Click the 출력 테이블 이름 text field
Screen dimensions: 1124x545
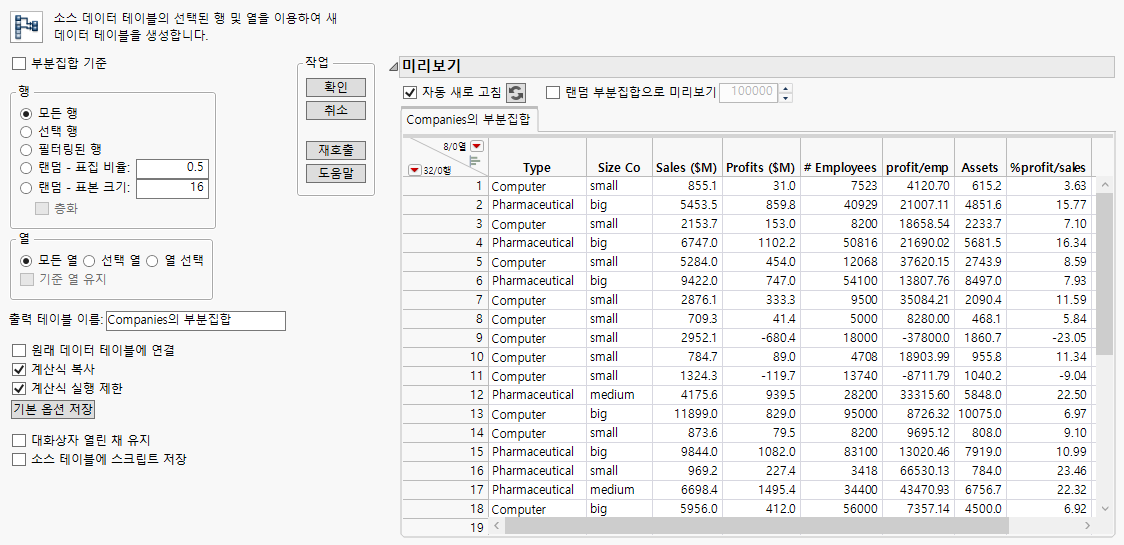(195, 320)
